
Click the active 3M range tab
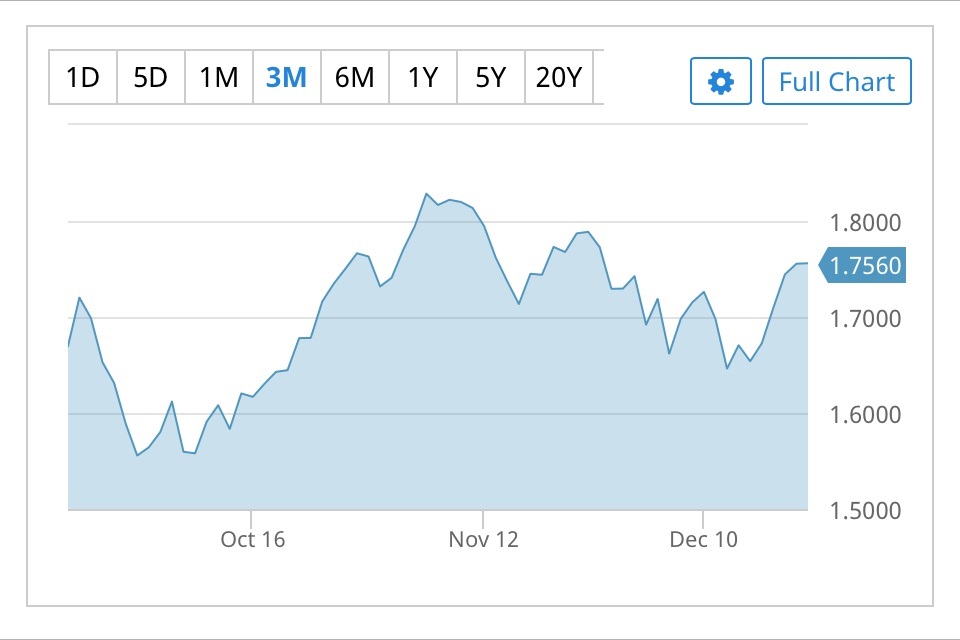pyautogui.click(x=286, y=77)
